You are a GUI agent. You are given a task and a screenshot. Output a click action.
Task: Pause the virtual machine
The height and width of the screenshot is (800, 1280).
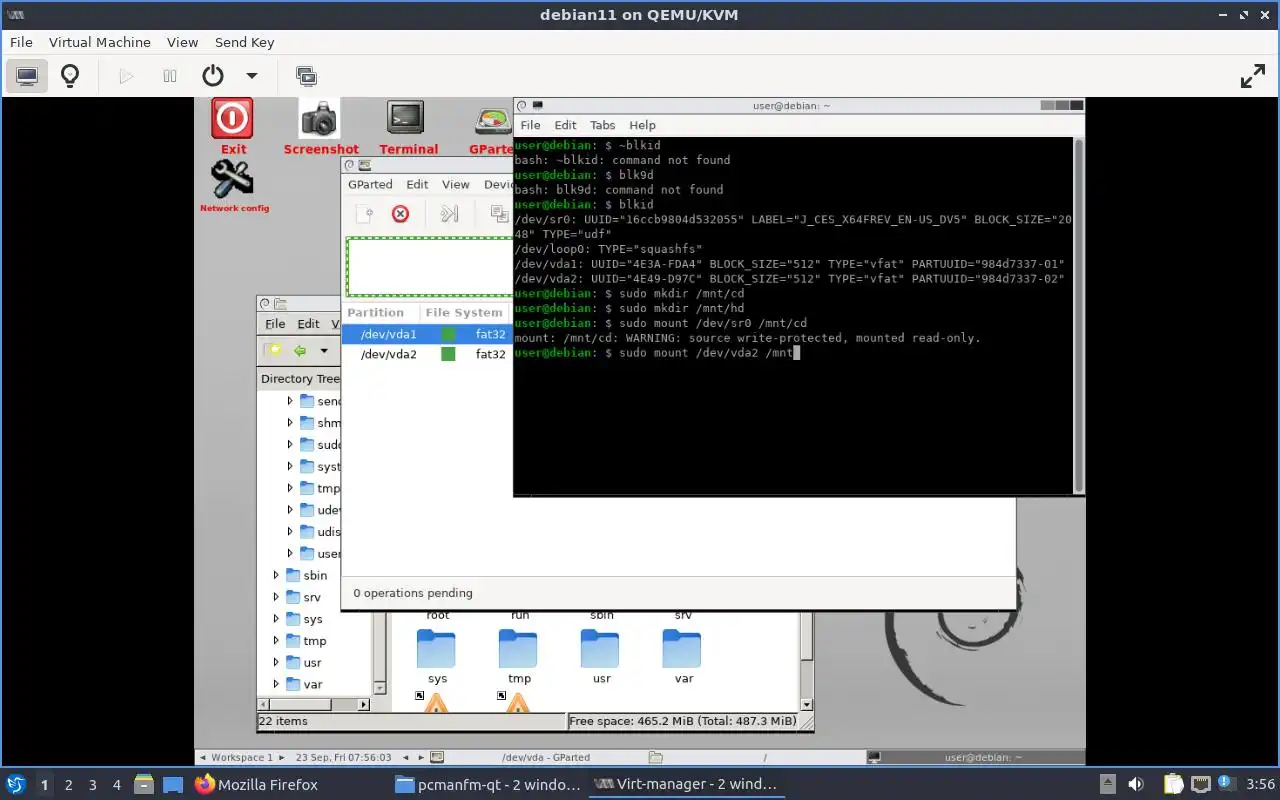170,76
